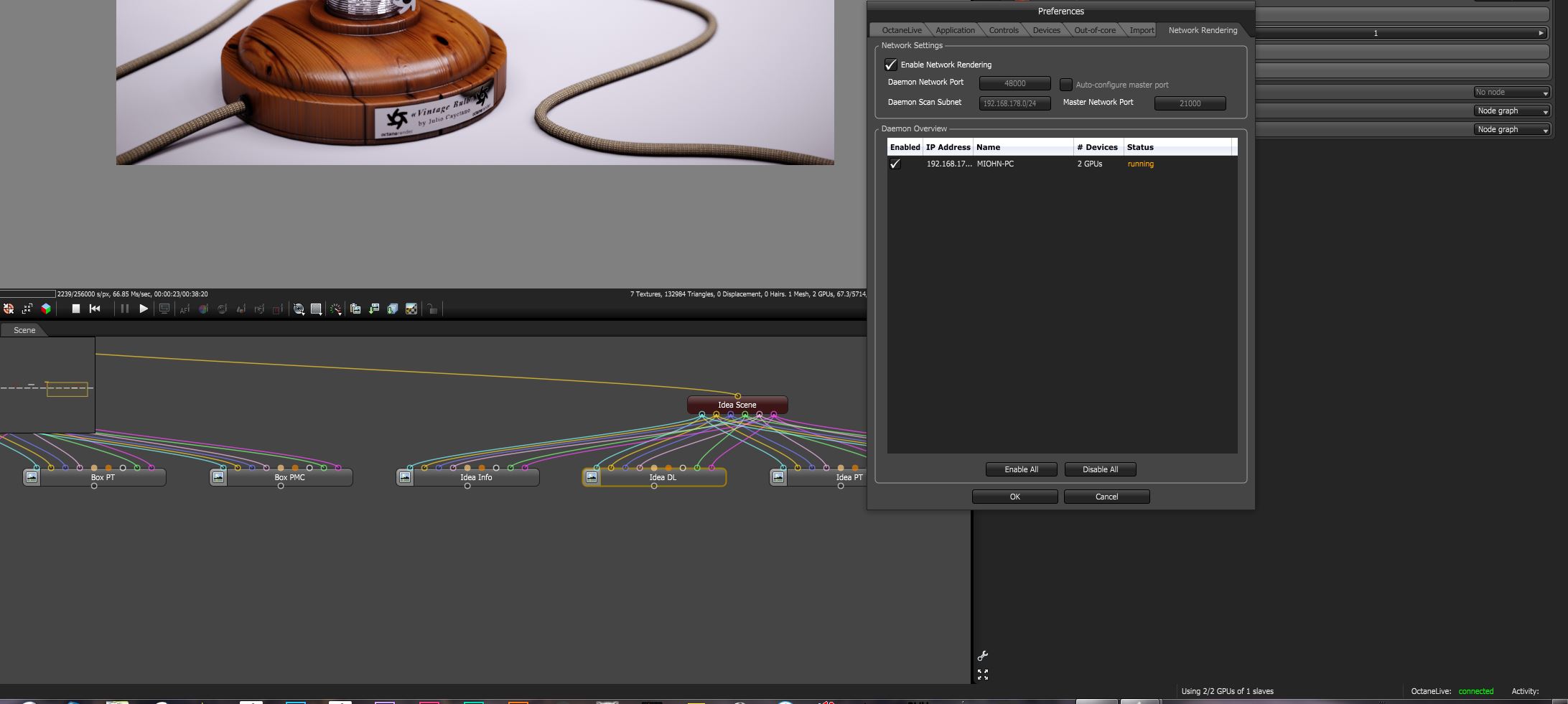
Task: Sort daemons by the Status column header
Action: [1177, 147]
